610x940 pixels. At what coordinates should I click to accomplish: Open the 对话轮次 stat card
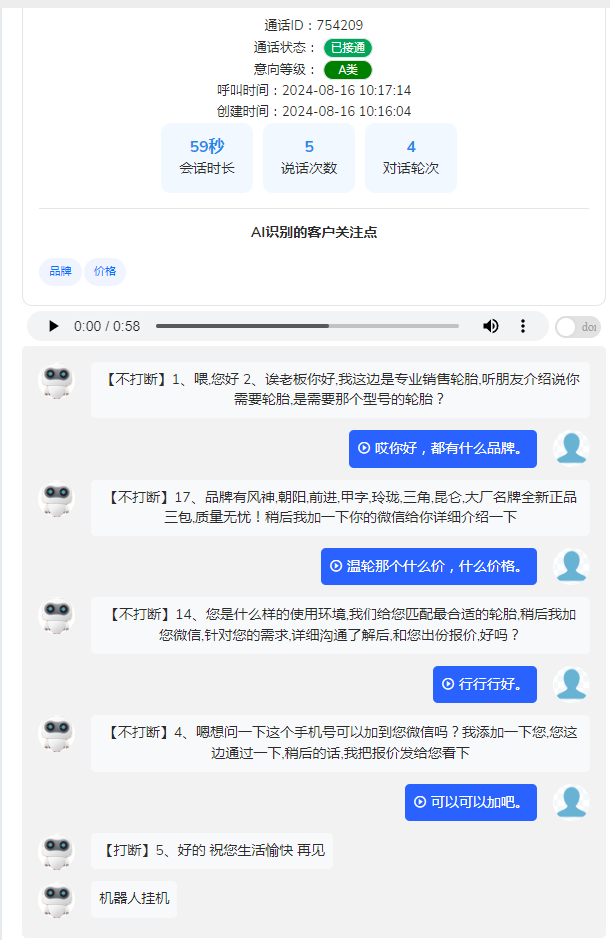pyautogui.click(x=411, y=157)
